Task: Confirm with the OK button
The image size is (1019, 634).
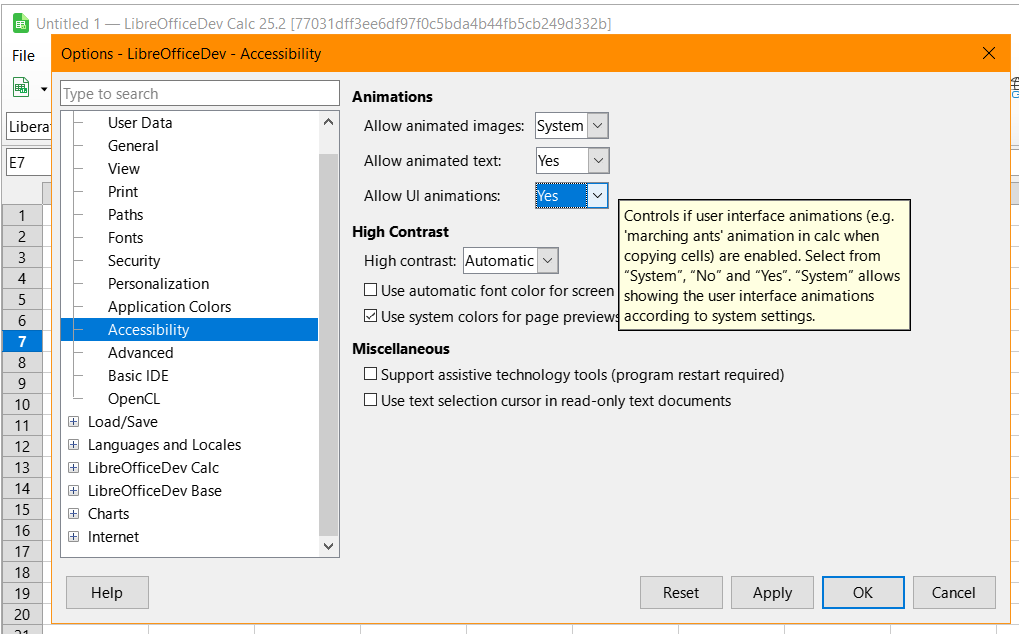Action: (863, 592)
